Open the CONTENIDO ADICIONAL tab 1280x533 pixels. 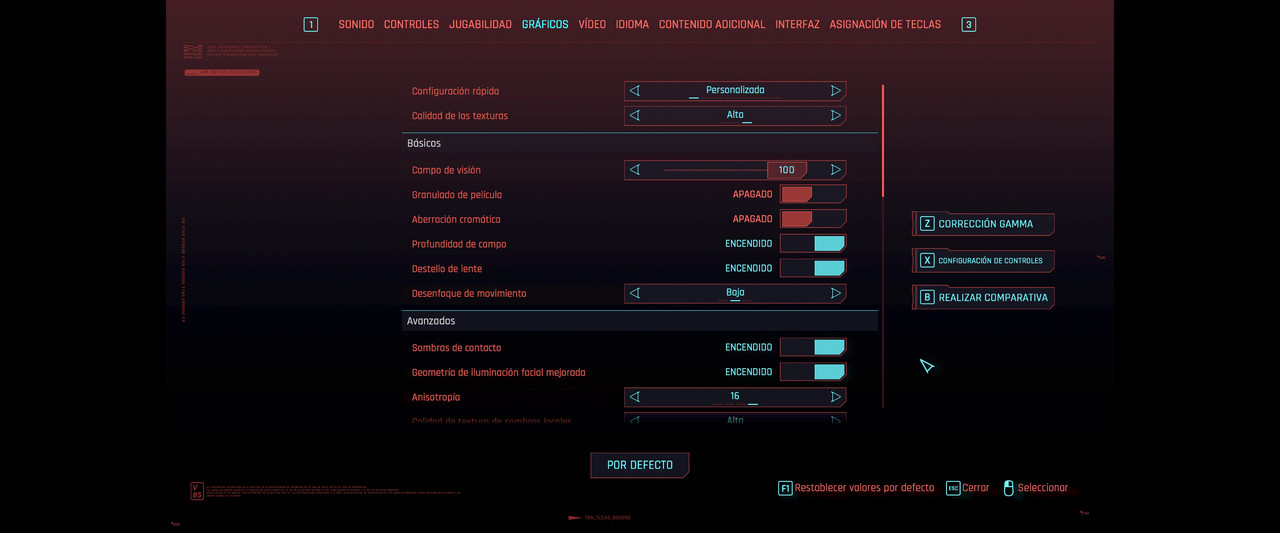pos(712,24)
